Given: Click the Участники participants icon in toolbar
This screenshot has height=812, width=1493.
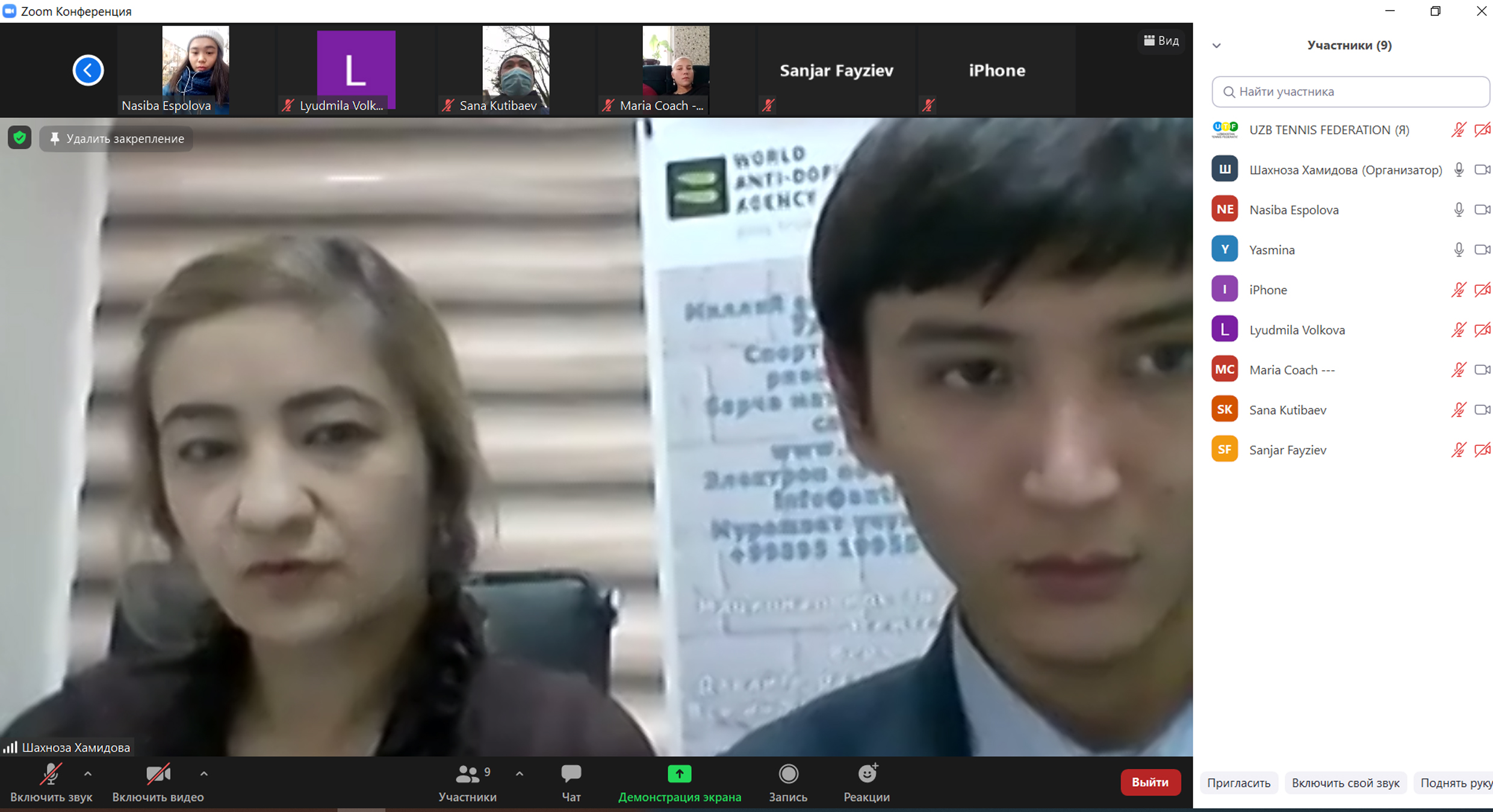Looking at the screenshot, I should [467, 775].
